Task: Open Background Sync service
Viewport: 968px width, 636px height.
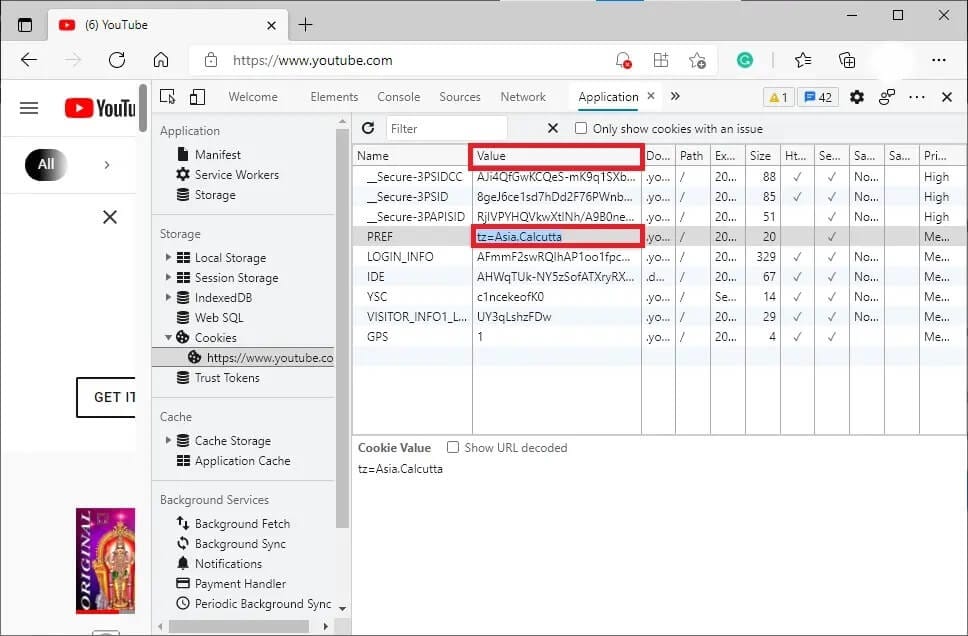Action: click(240, 543)
